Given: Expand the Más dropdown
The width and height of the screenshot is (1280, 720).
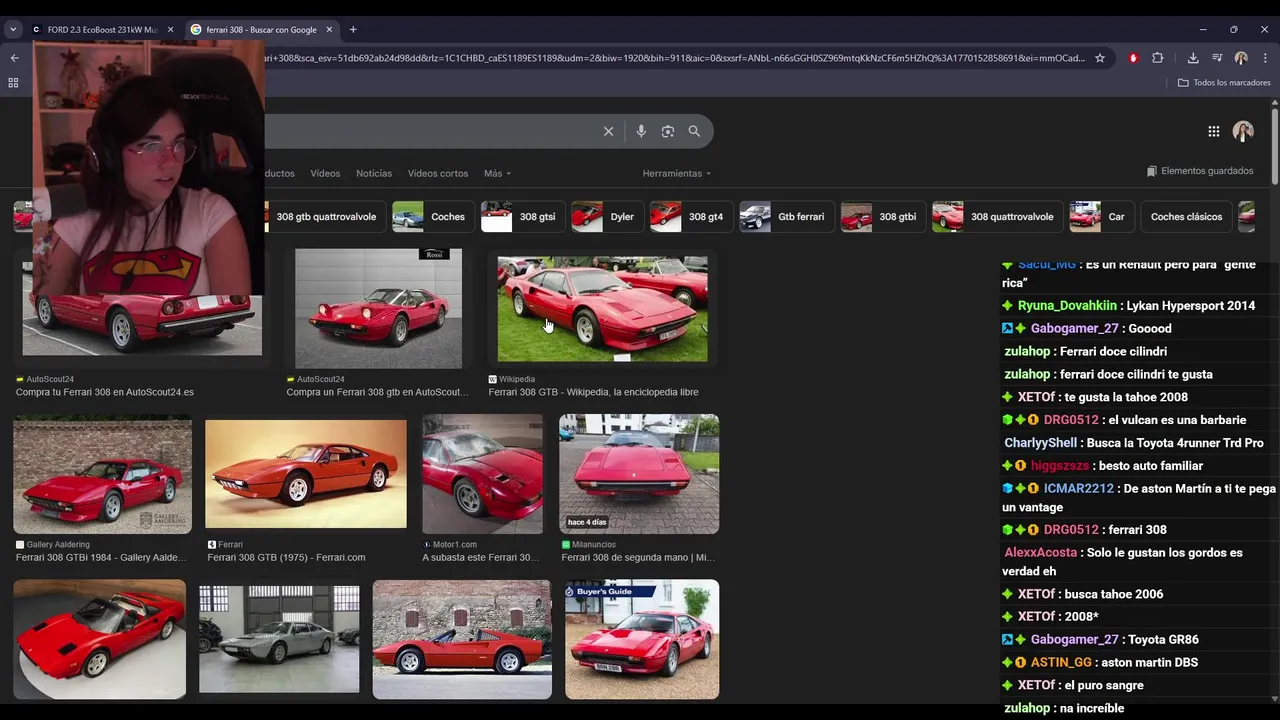Looking at the screenshot, I should pos(497,173).
